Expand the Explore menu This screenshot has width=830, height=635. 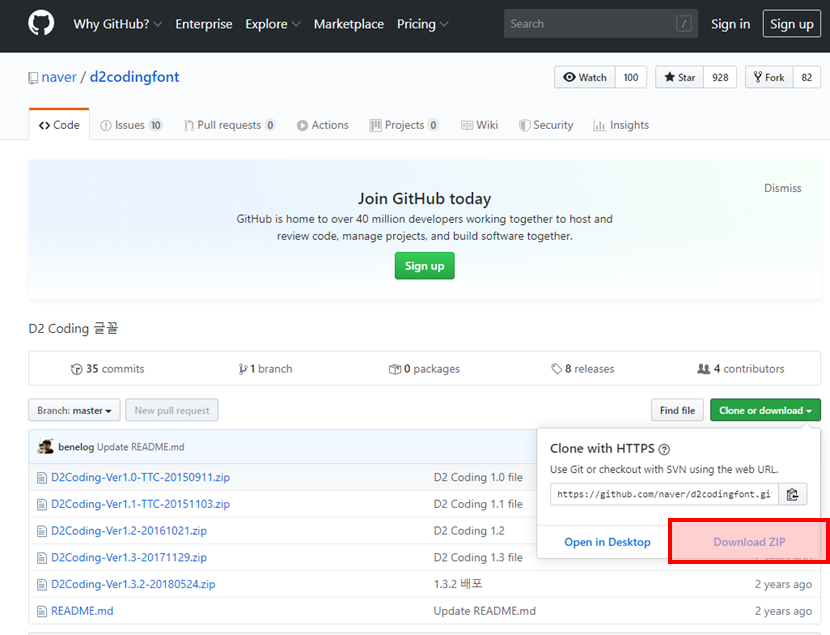tap(273, 24)
